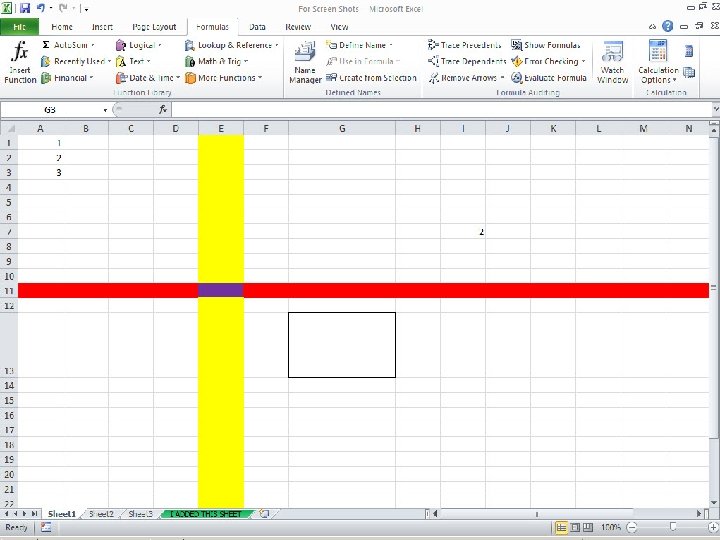Select column G header
Image resolution: width=720 pixels, height=540 pixels.
click(x=342, y=129)
